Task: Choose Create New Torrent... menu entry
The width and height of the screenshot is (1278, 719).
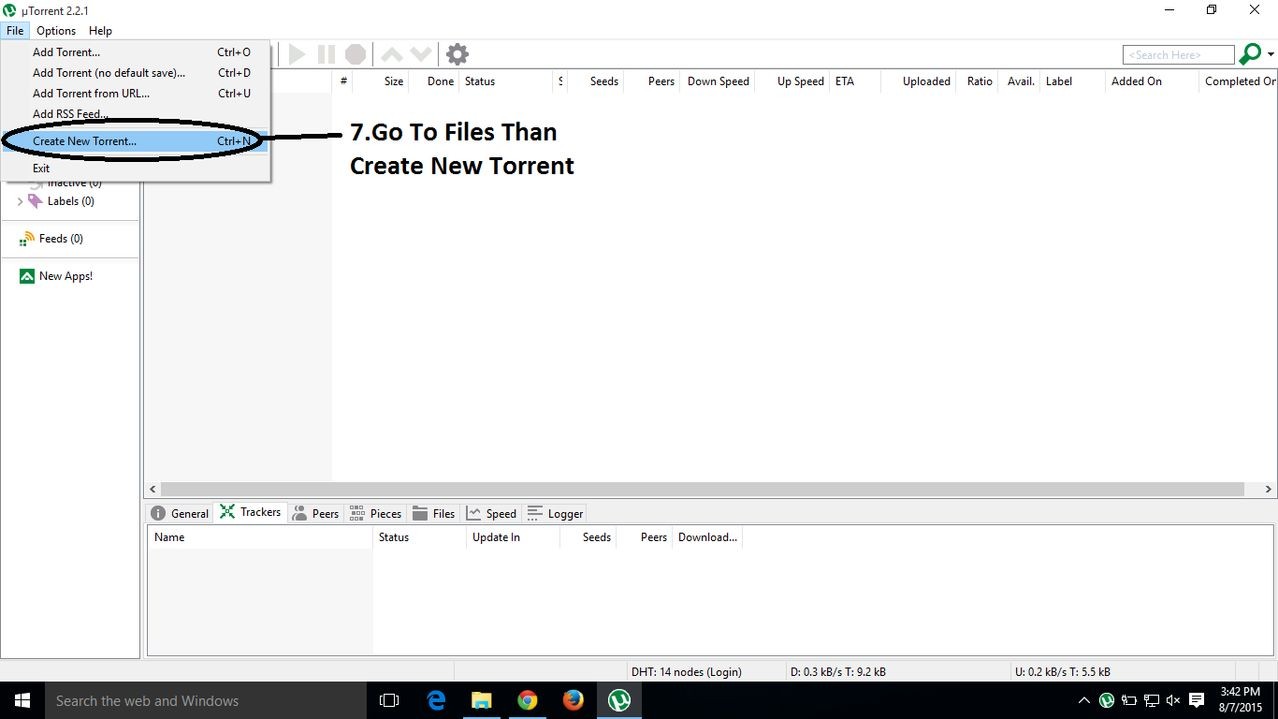Action: (135, 141)
